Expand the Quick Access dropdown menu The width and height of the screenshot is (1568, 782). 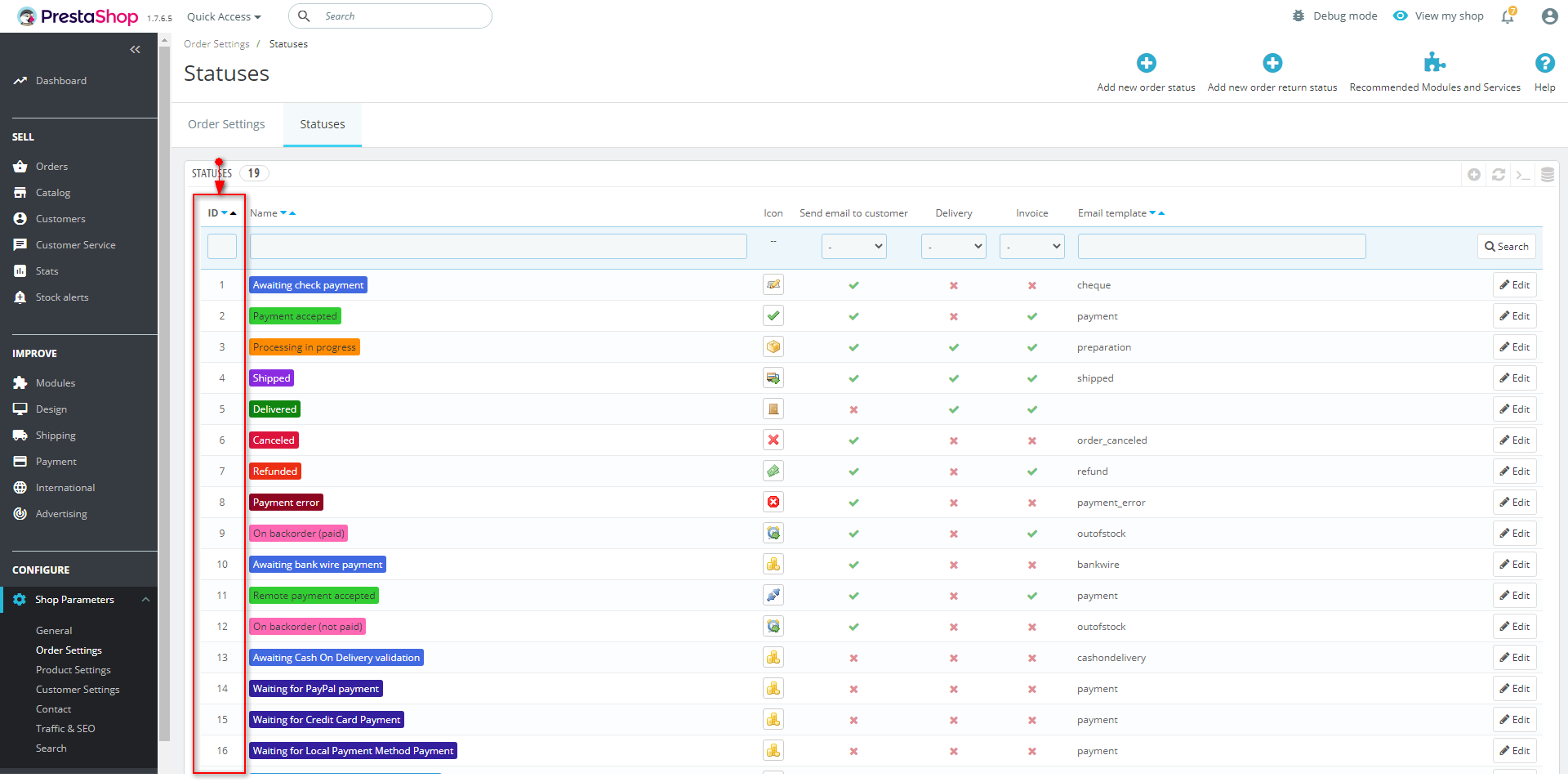tap(224, 16)
